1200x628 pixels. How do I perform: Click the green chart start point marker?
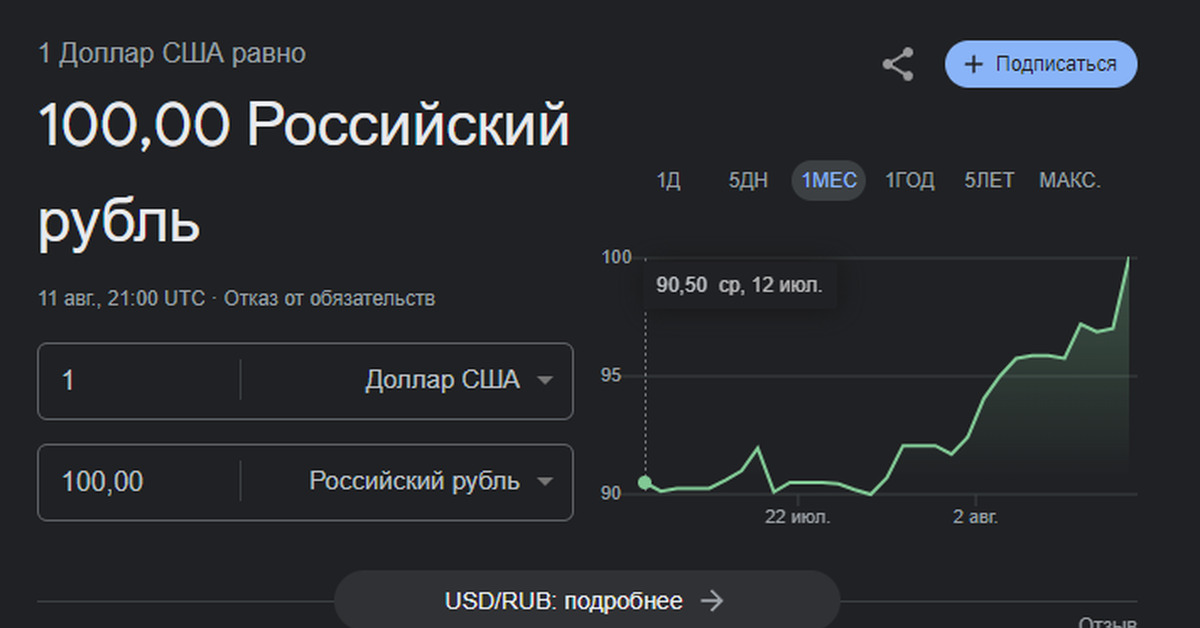coord(645,483)
